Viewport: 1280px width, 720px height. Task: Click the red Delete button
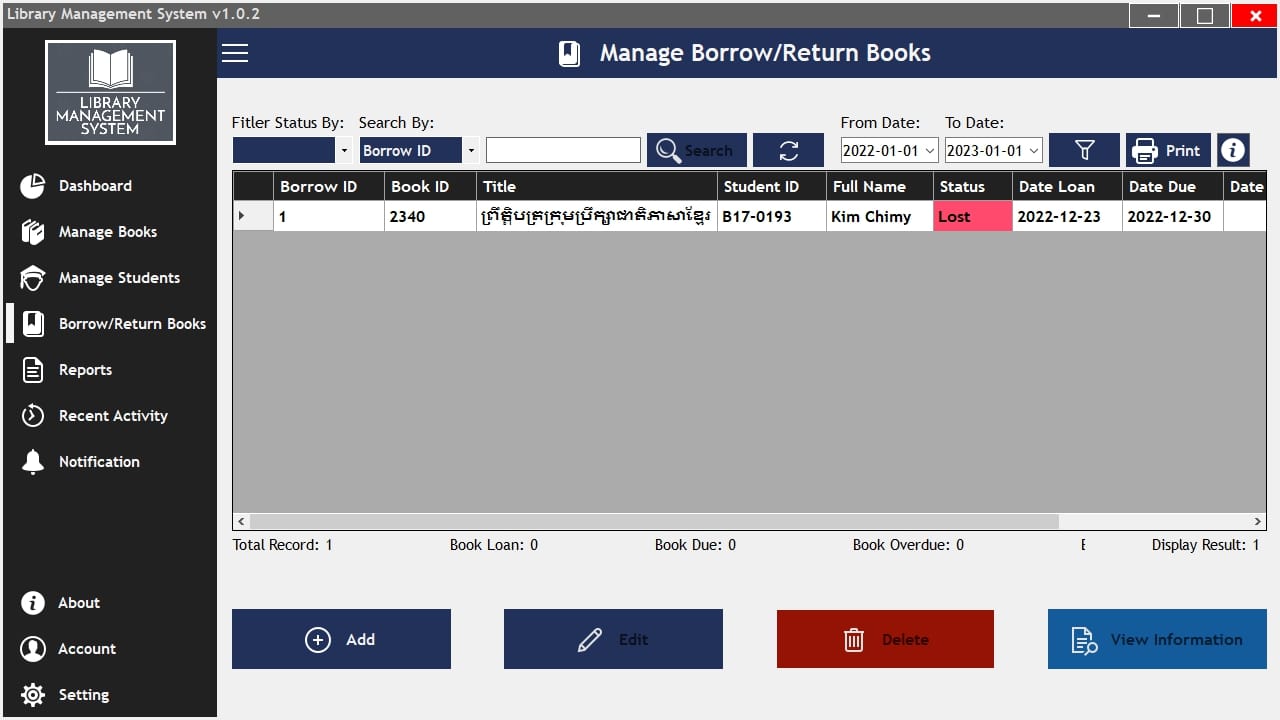tap(885, 639)
